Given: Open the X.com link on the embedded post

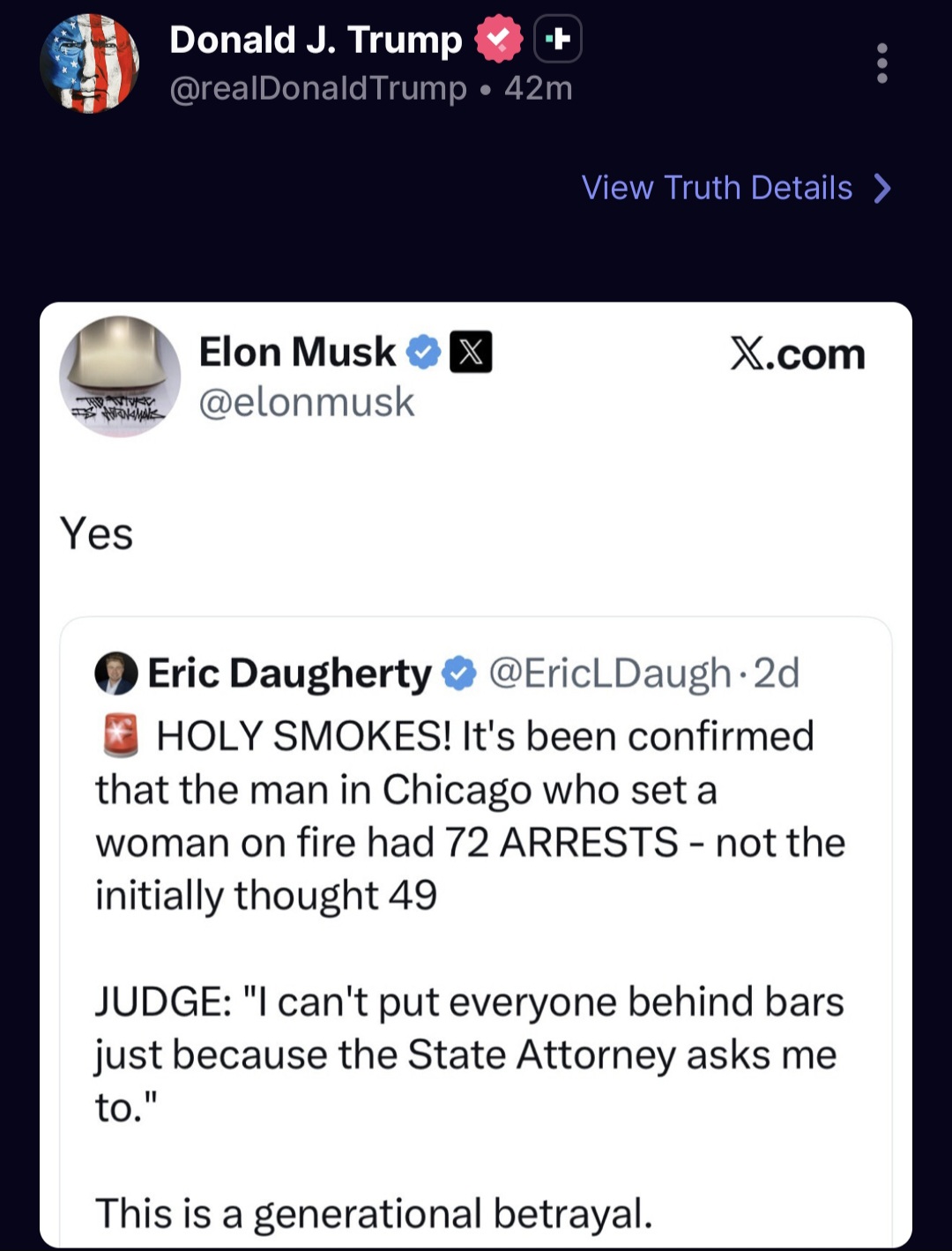Looking at the screenshot, I should pos(796,353).
